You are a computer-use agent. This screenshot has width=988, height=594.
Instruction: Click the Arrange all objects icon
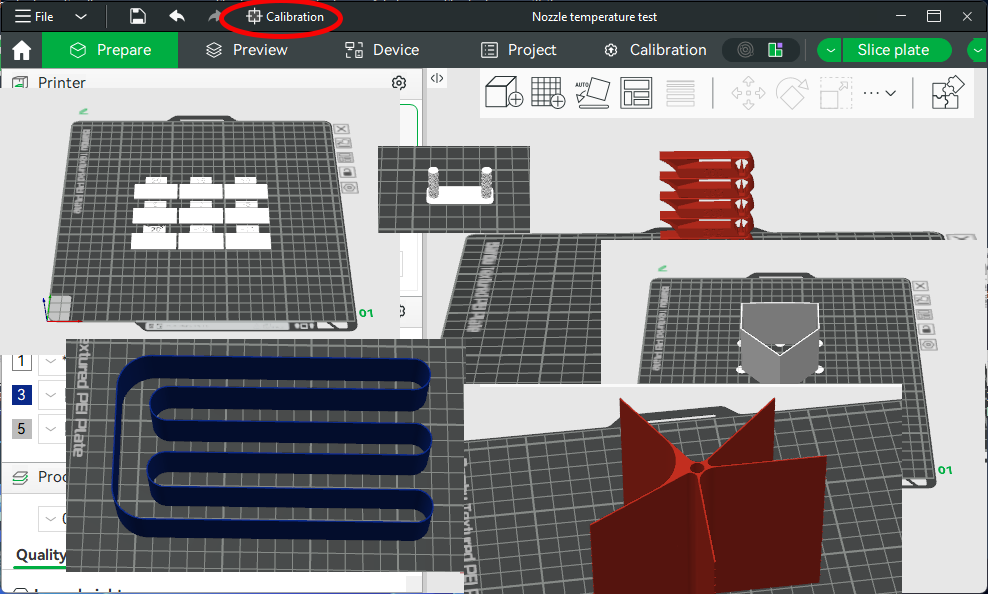(x=636, y=93)
